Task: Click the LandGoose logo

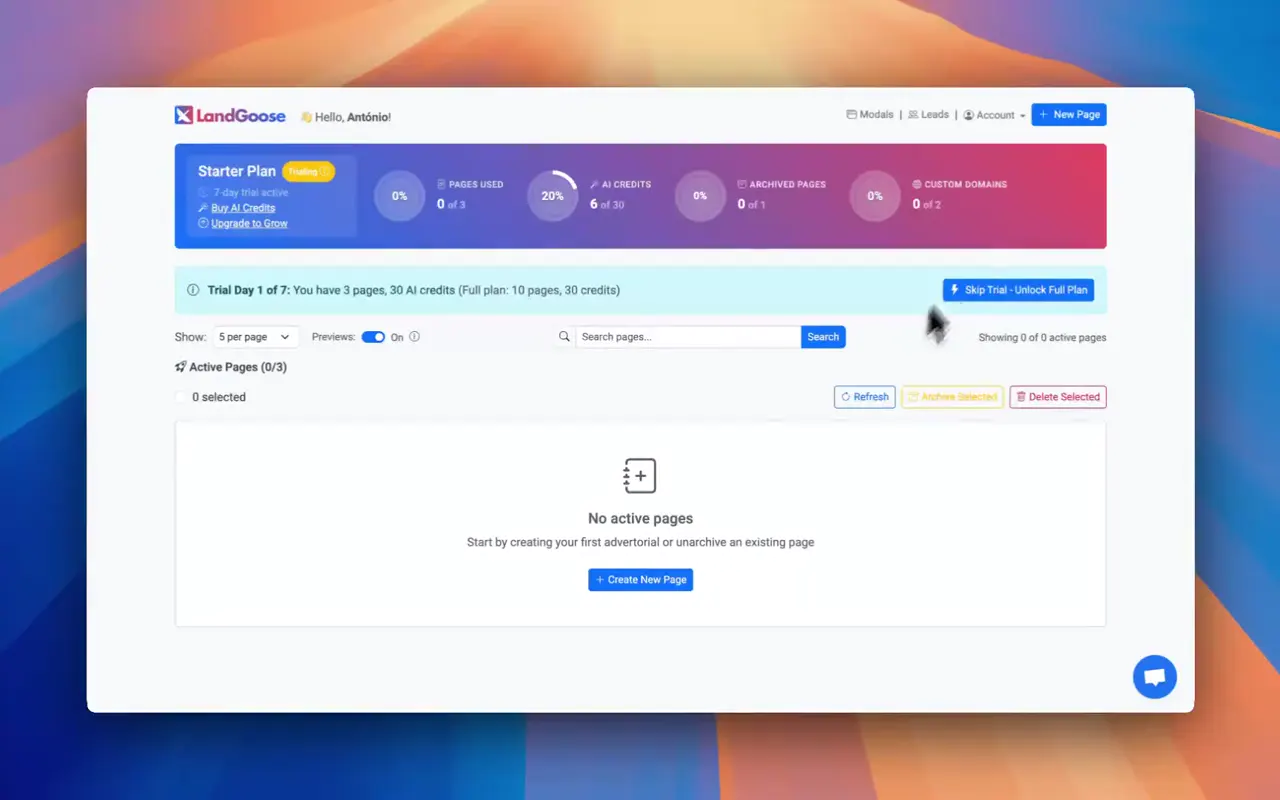Action: click(230, 116)
